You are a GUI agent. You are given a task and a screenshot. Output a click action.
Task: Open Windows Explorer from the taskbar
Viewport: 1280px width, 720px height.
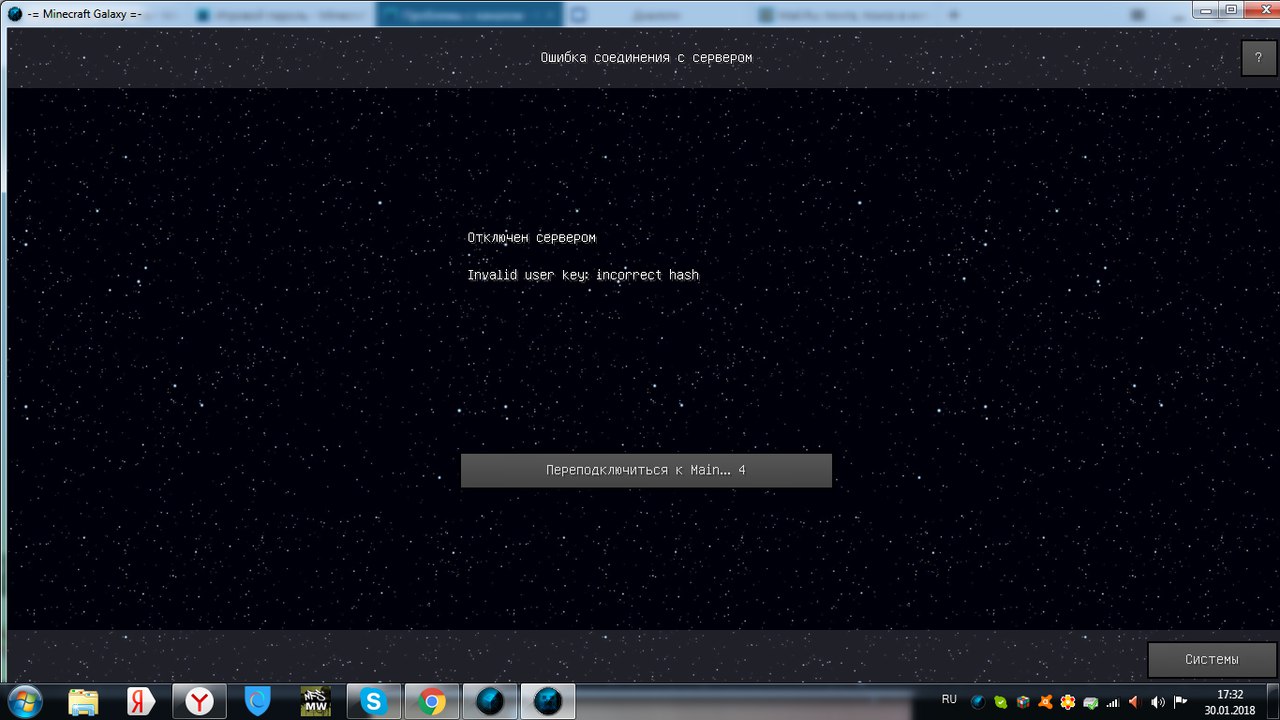(84, 702)
